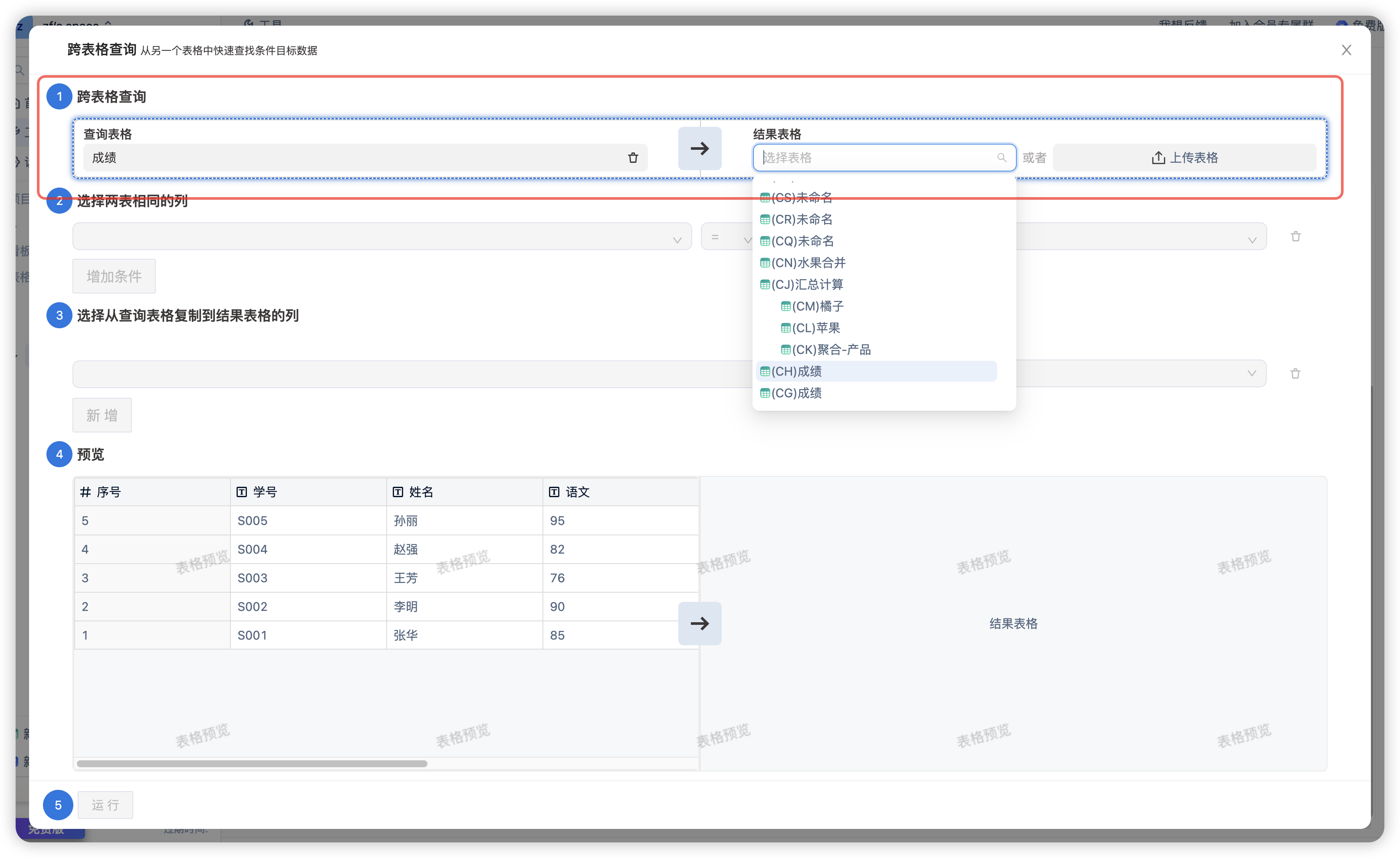Image resolution: width=1400 pixels, height=858 pixels.
Task: Click the name cell 赵强
Action: click(464, 549)
